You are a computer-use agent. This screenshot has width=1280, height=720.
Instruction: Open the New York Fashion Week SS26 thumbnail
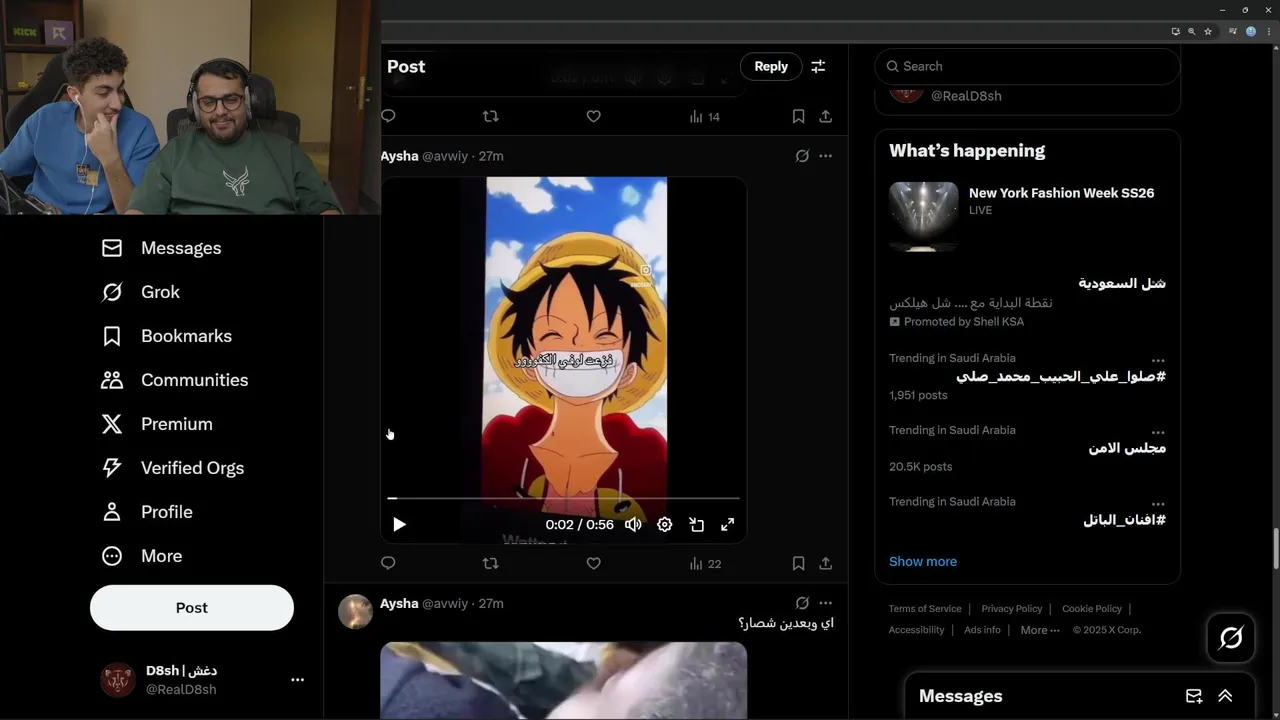tap(923, 216)
